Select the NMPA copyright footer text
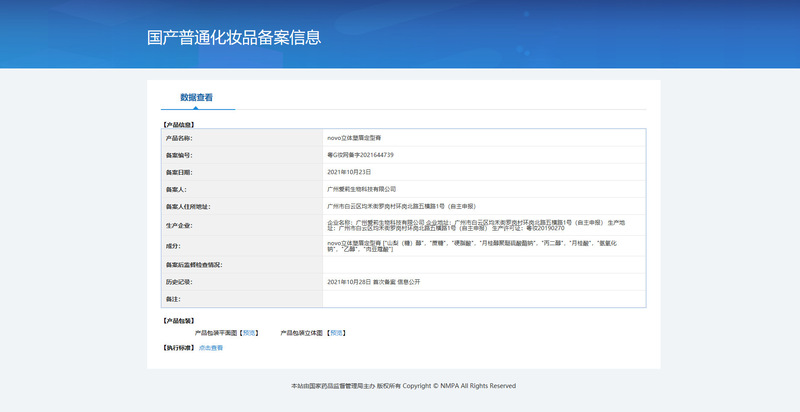 pos(404,386)
